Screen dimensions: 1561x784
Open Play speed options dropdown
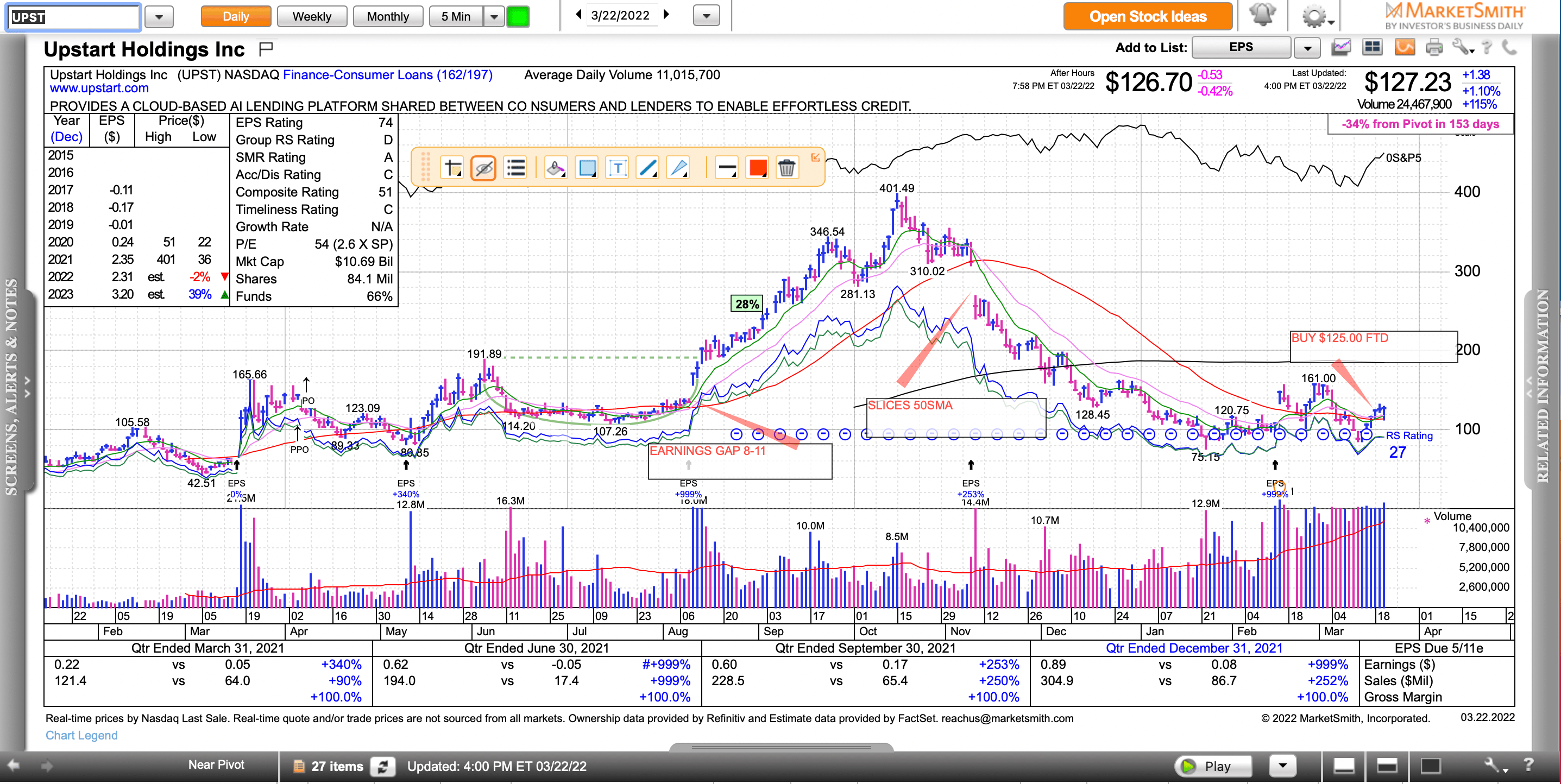point(1282,766)
